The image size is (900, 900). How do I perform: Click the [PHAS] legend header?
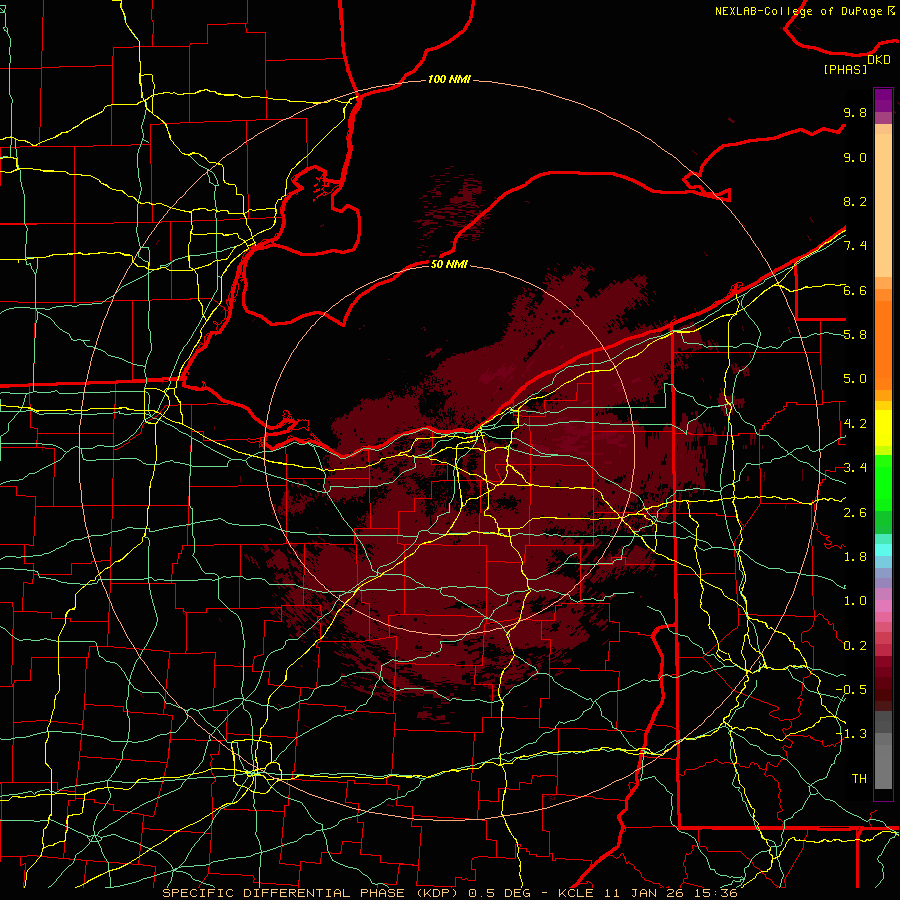845,70
